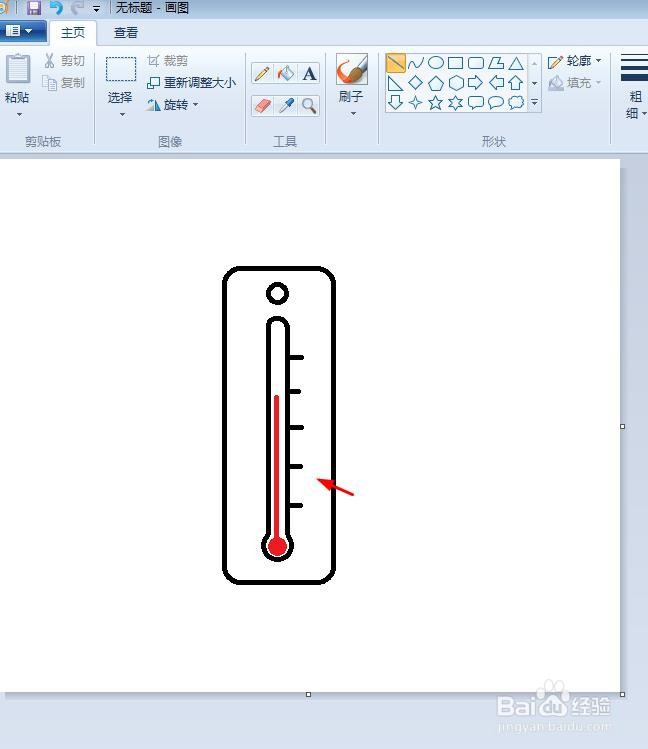This screenshot has width=648, height=749.
Task: Select the Fill with color bucket tool
Action: [286, 74]
